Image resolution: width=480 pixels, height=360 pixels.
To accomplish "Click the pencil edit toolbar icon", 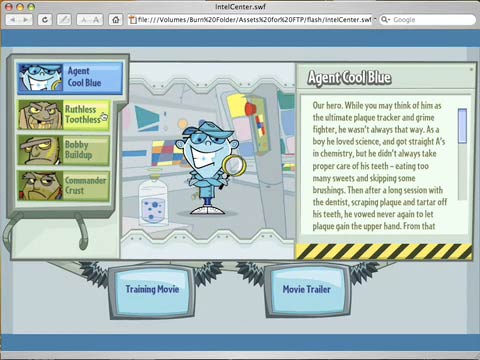I will [64, 20].
